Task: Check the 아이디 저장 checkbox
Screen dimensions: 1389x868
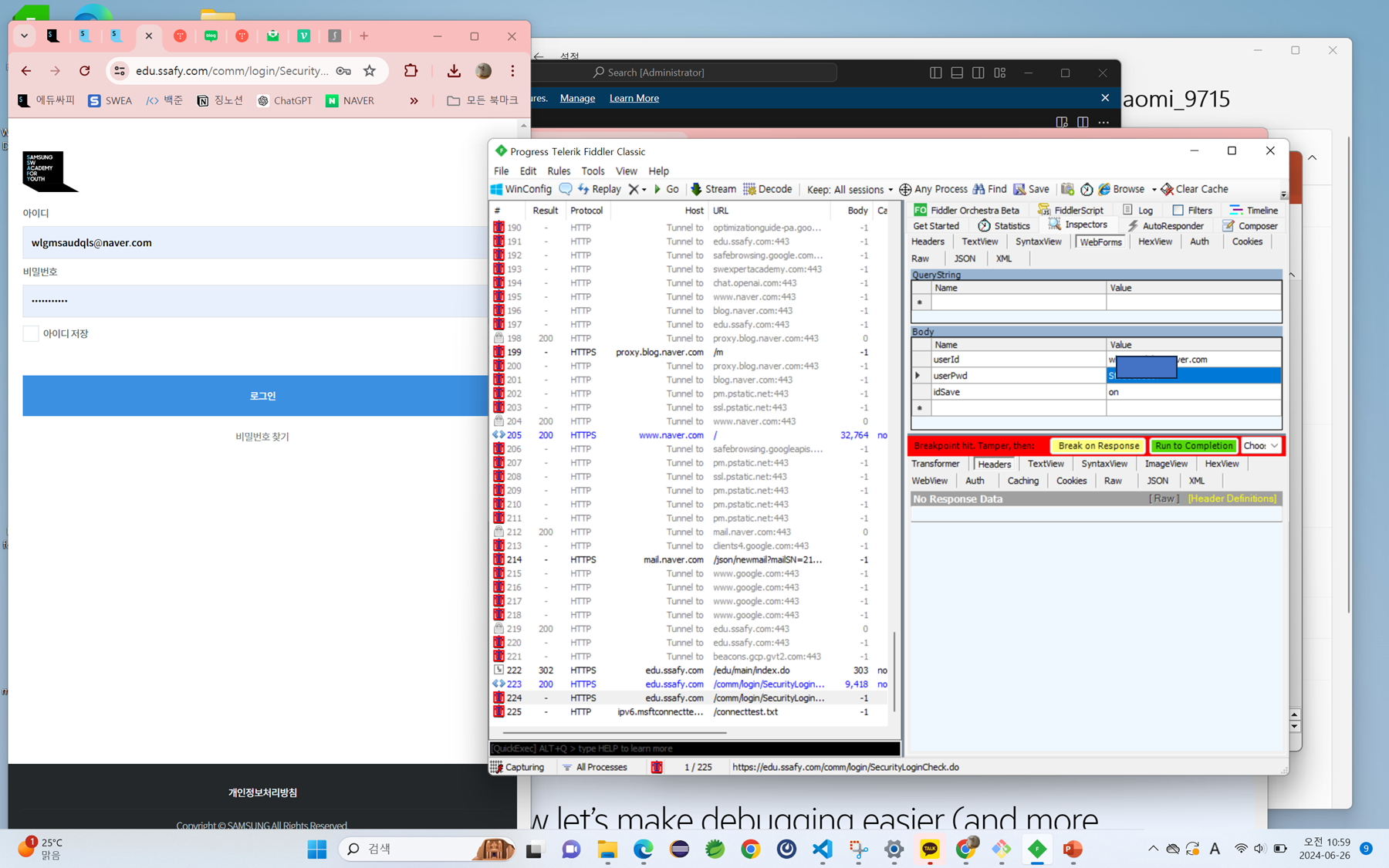Action: pyautogui.click(x=31, y=333)
